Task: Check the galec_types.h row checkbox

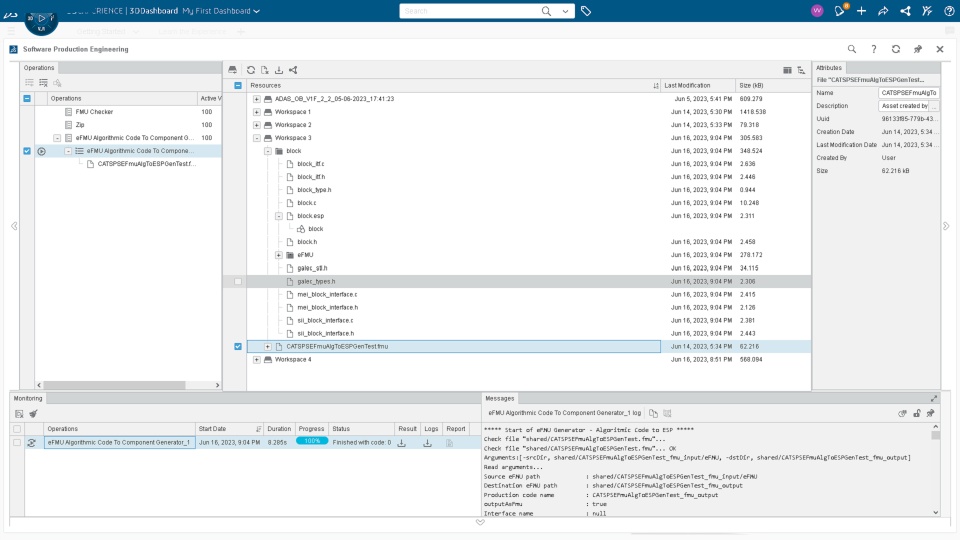Action: [238, 282]
